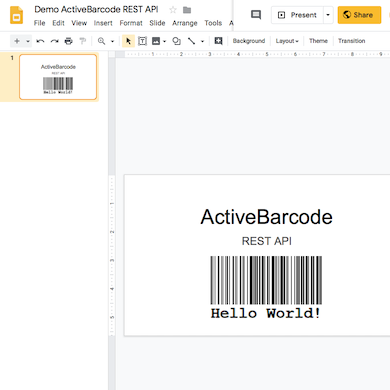This screenshot has width=390, height=390.
Task: Select the paint format icon
Action: 82,41
